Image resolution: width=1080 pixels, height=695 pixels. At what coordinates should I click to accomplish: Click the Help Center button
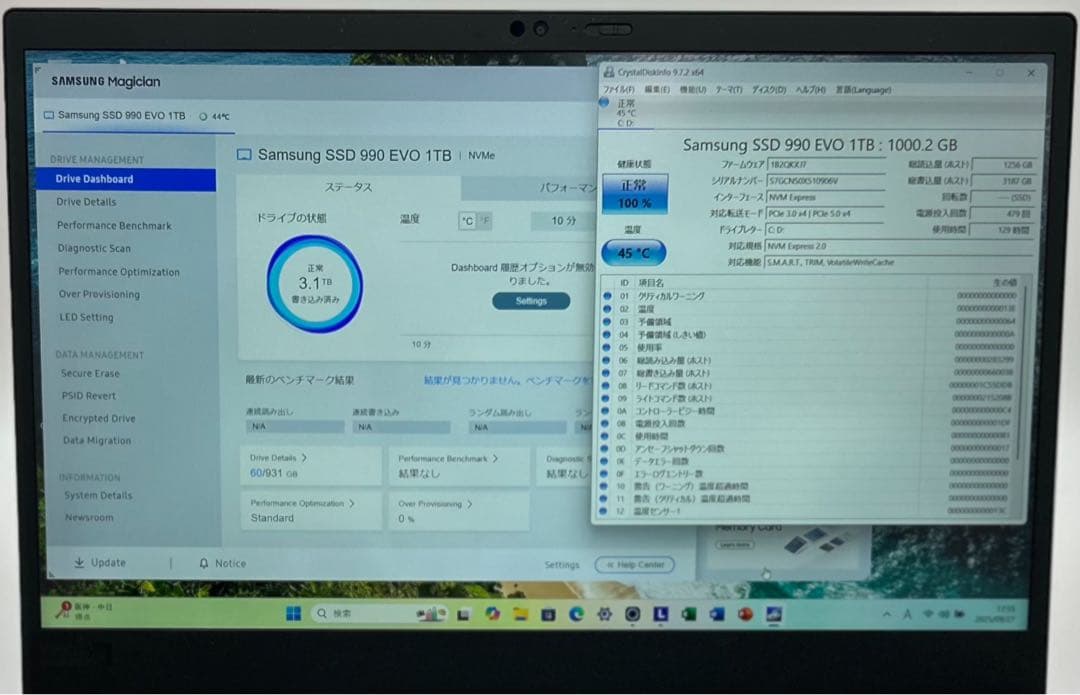[x=634, y=565]
